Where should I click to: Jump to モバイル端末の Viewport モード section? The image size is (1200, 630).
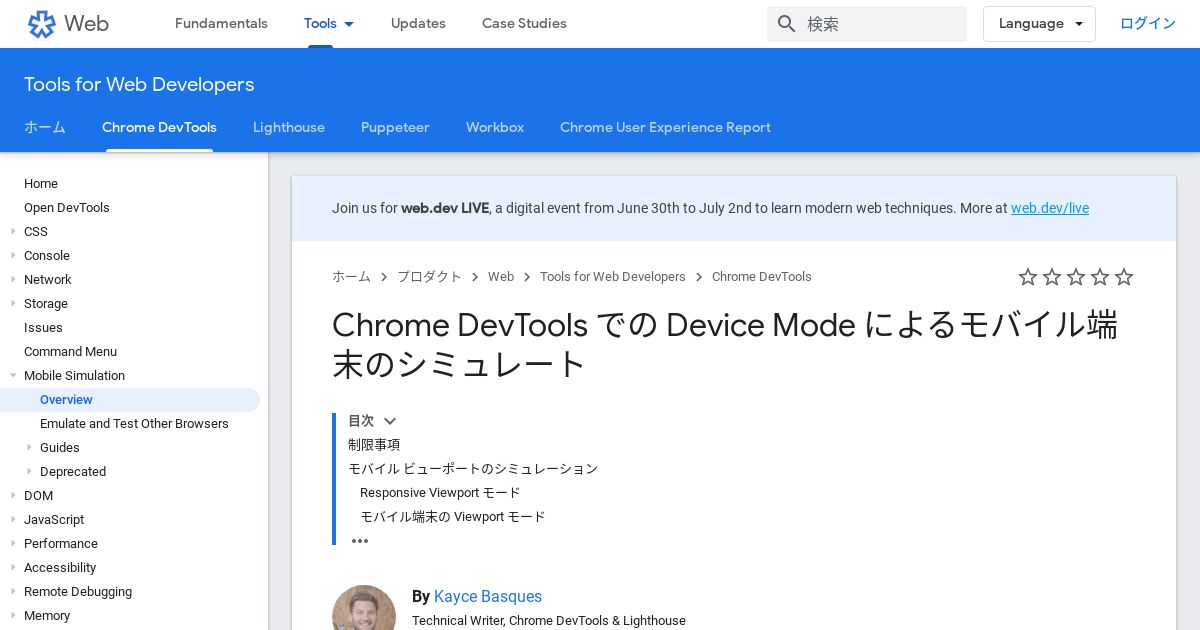(x=453, y=517)
